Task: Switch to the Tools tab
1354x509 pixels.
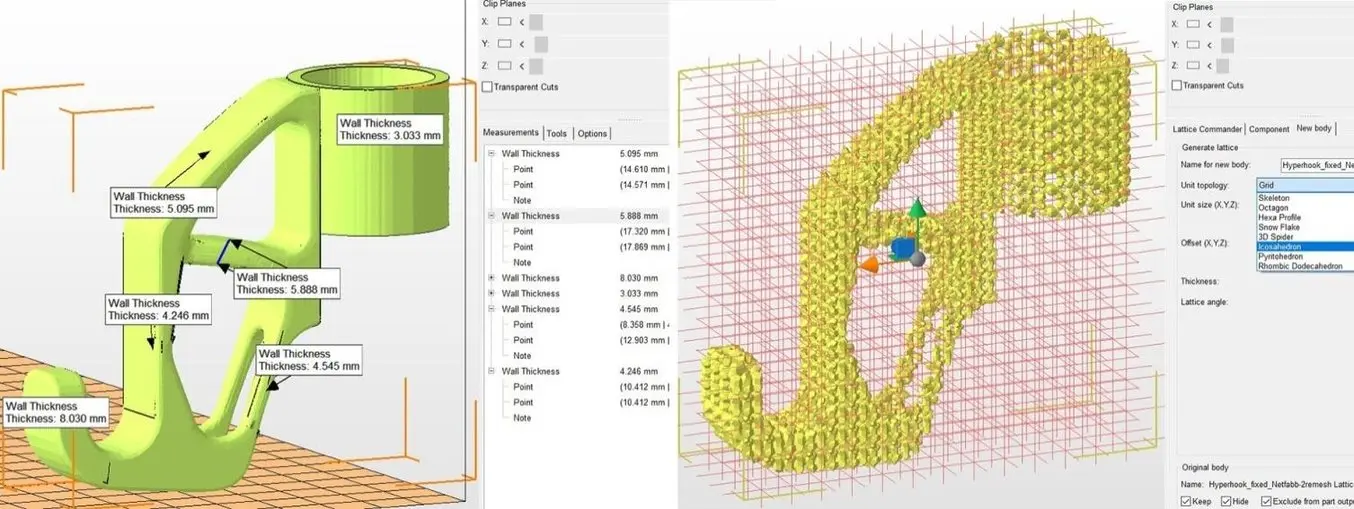Action: [x=557, y=134]
